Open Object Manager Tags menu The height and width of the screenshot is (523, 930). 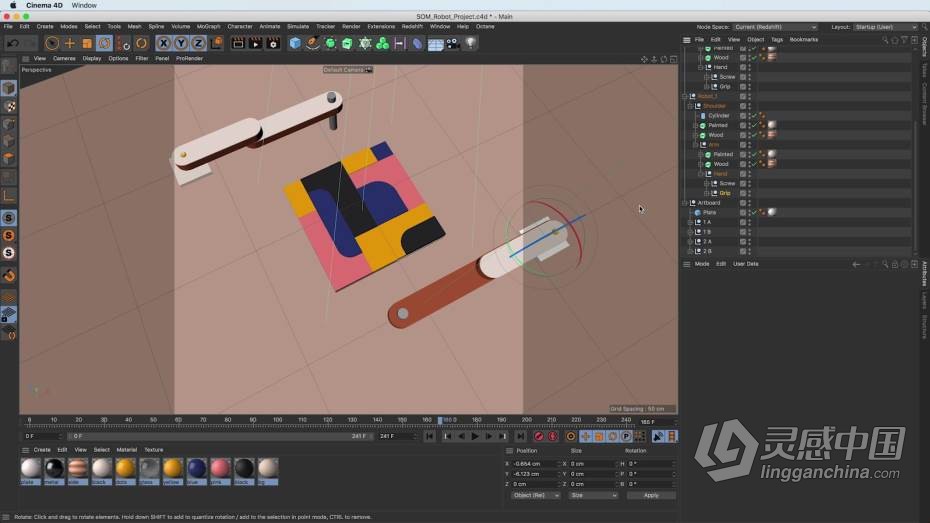pyautogui.click(x=777, y=40)
